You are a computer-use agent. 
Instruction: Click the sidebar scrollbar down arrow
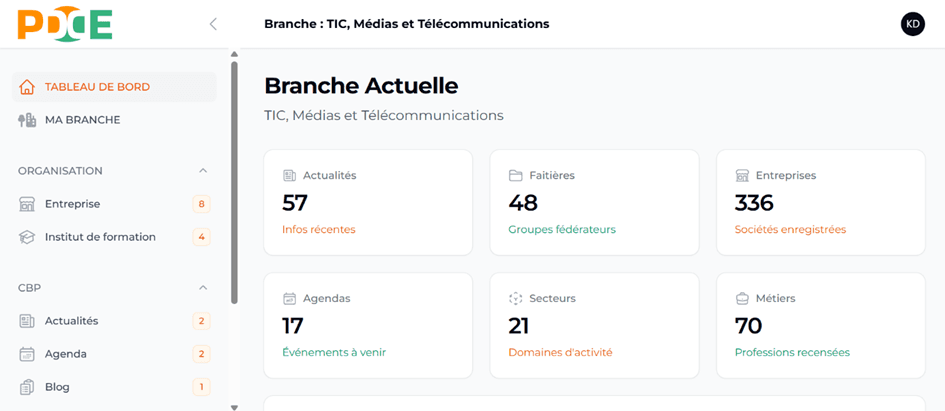coord(234,407)
